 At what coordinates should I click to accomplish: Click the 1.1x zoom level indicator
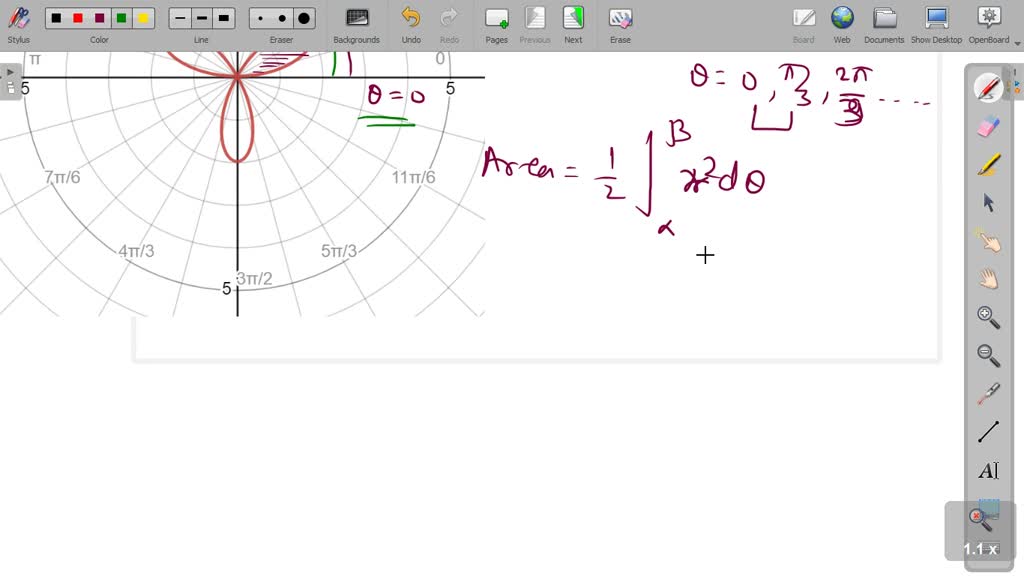pyautogui.click(x=981, y=549)
